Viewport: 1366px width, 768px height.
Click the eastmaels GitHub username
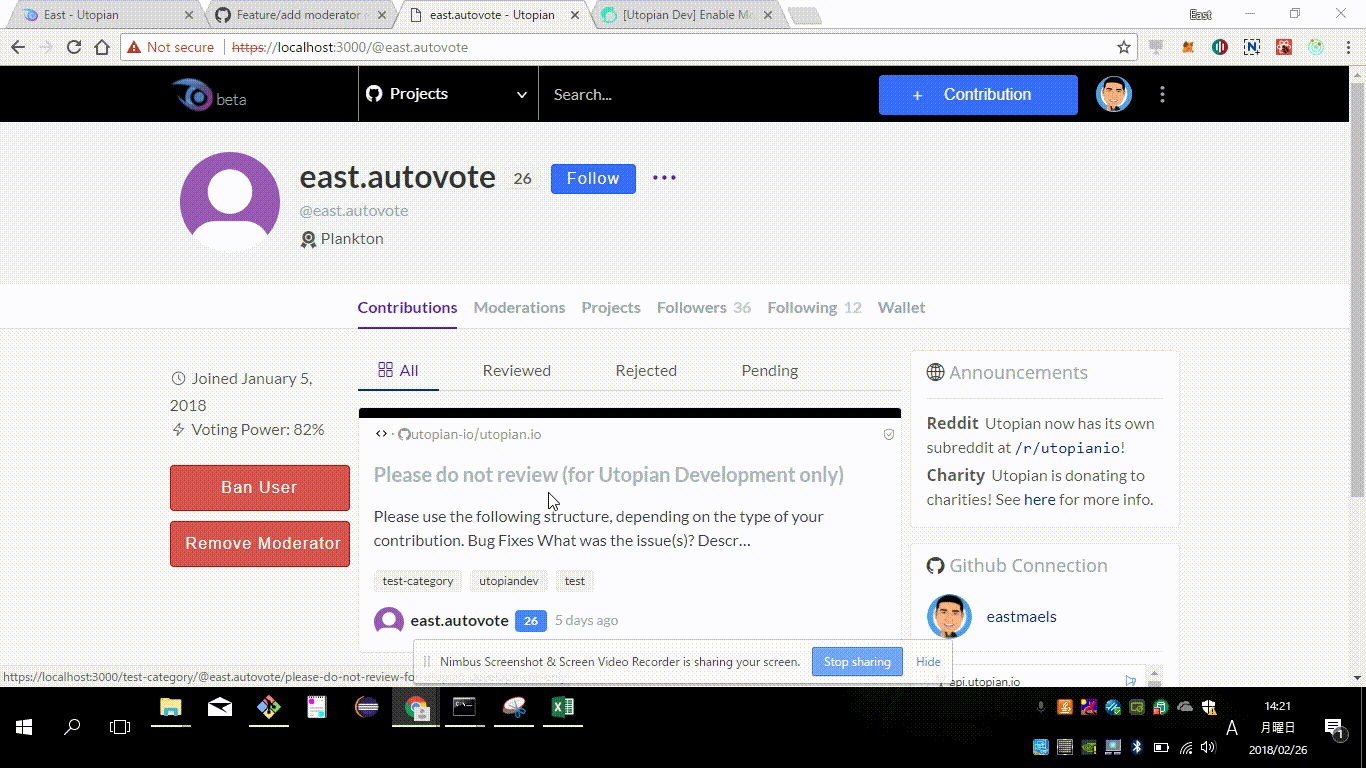point(1021,617)
